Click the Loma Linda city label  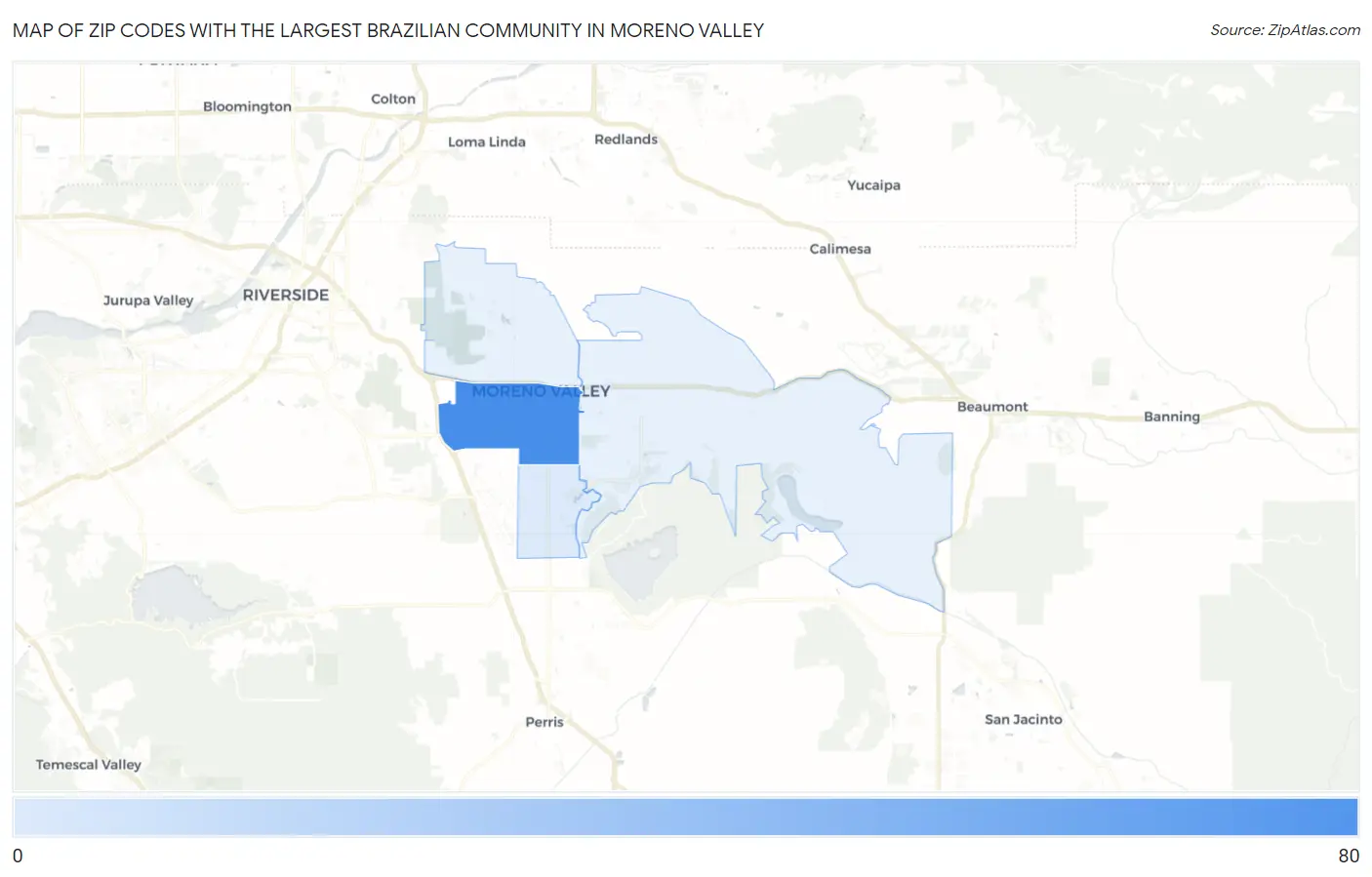[486, 141]
